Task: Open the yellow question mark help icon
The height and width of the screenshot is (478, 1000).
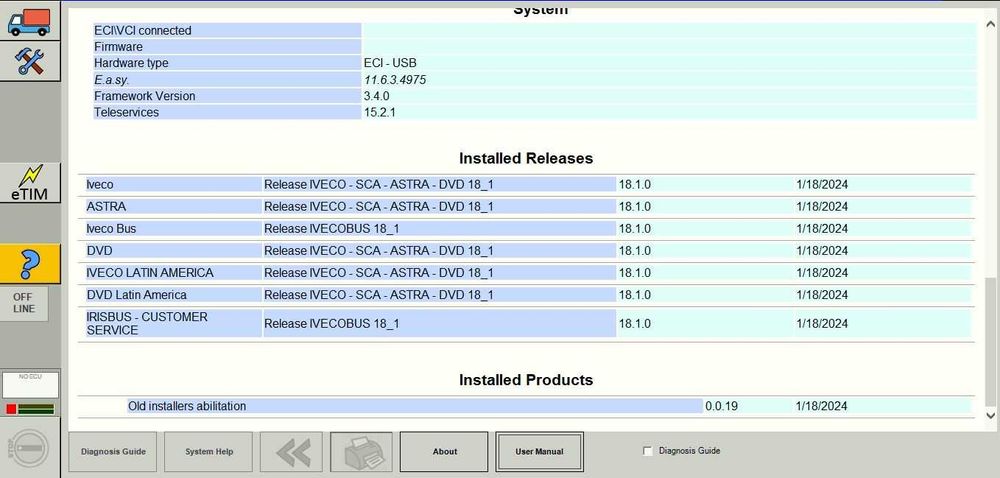Action: click(29, 264)
